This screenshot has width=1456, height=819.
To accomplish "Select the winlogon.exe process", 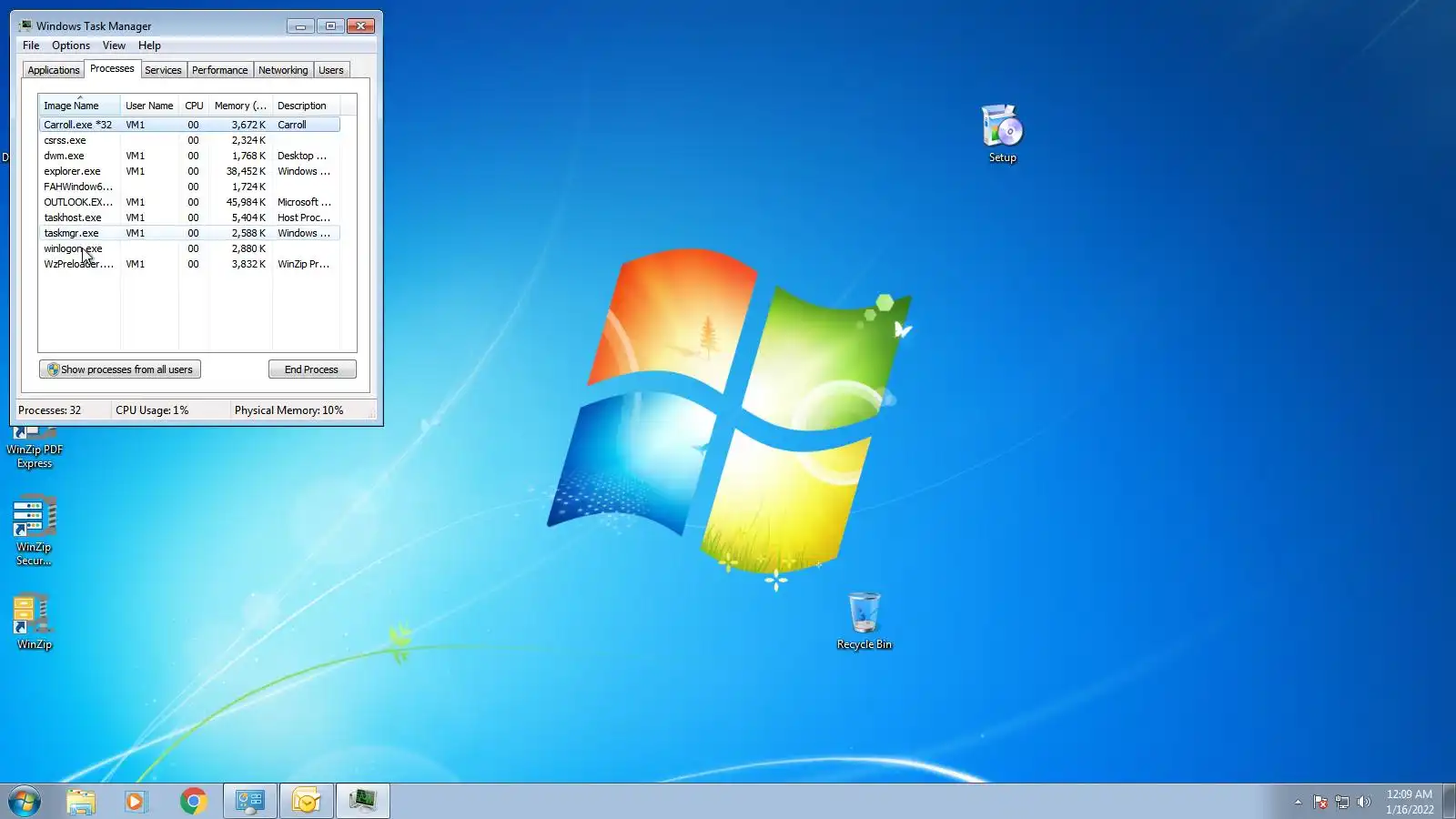I will 189,248.
